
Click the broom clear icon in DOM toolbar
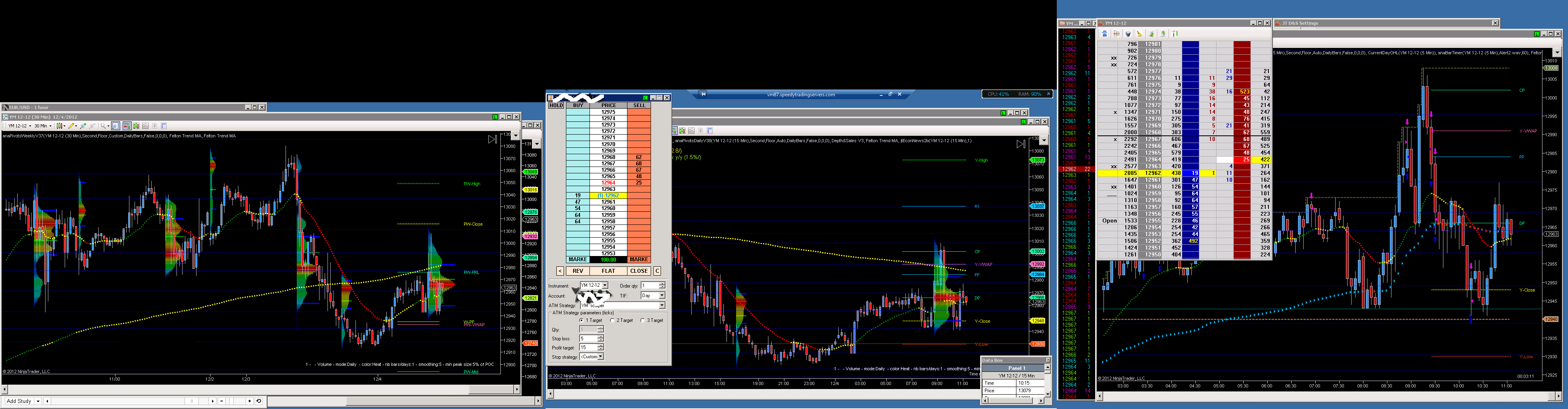(1139, 34)
